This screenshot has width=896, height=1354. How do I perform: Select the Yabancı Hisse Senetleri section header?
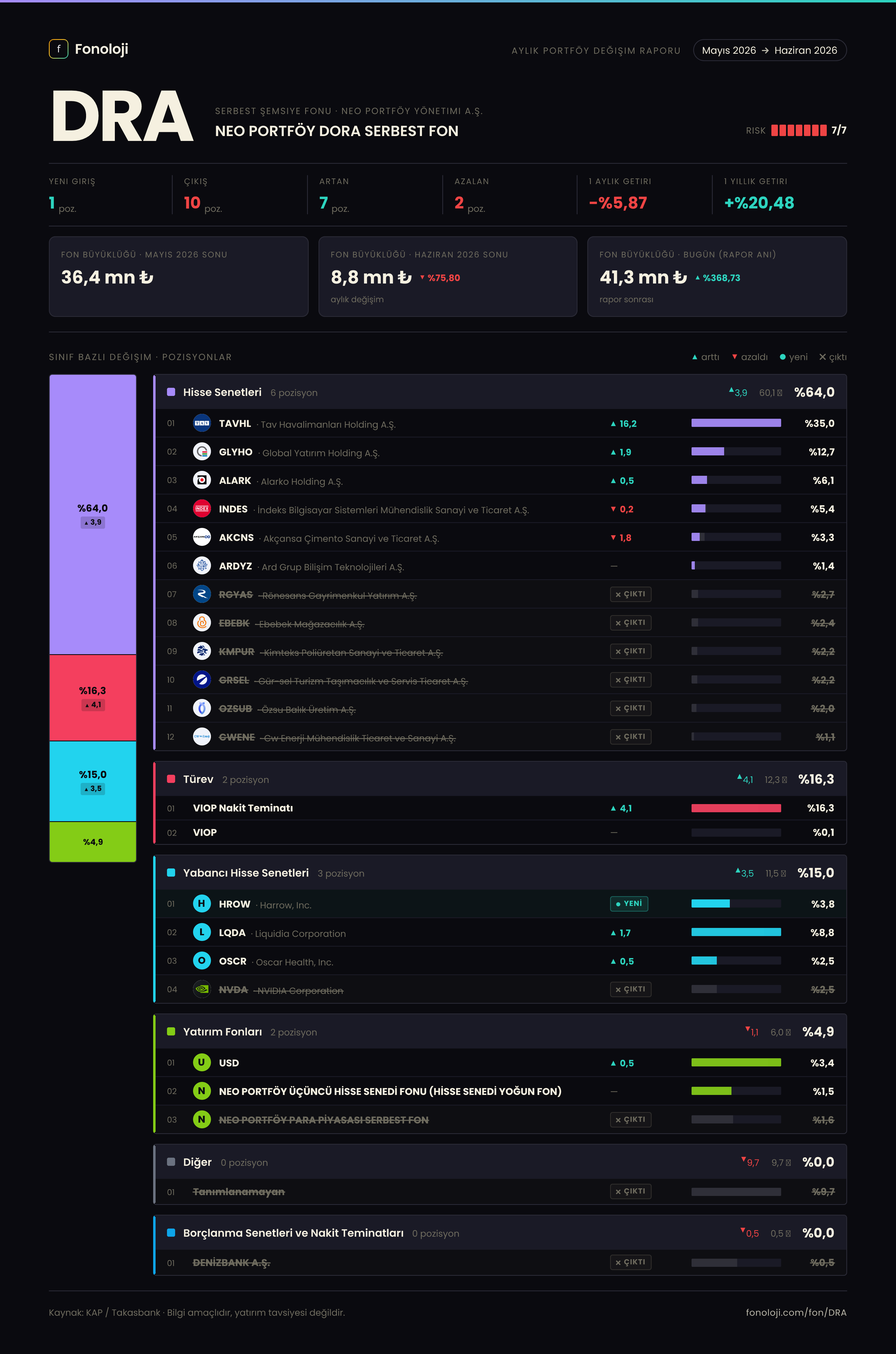[x=501, y=873]
